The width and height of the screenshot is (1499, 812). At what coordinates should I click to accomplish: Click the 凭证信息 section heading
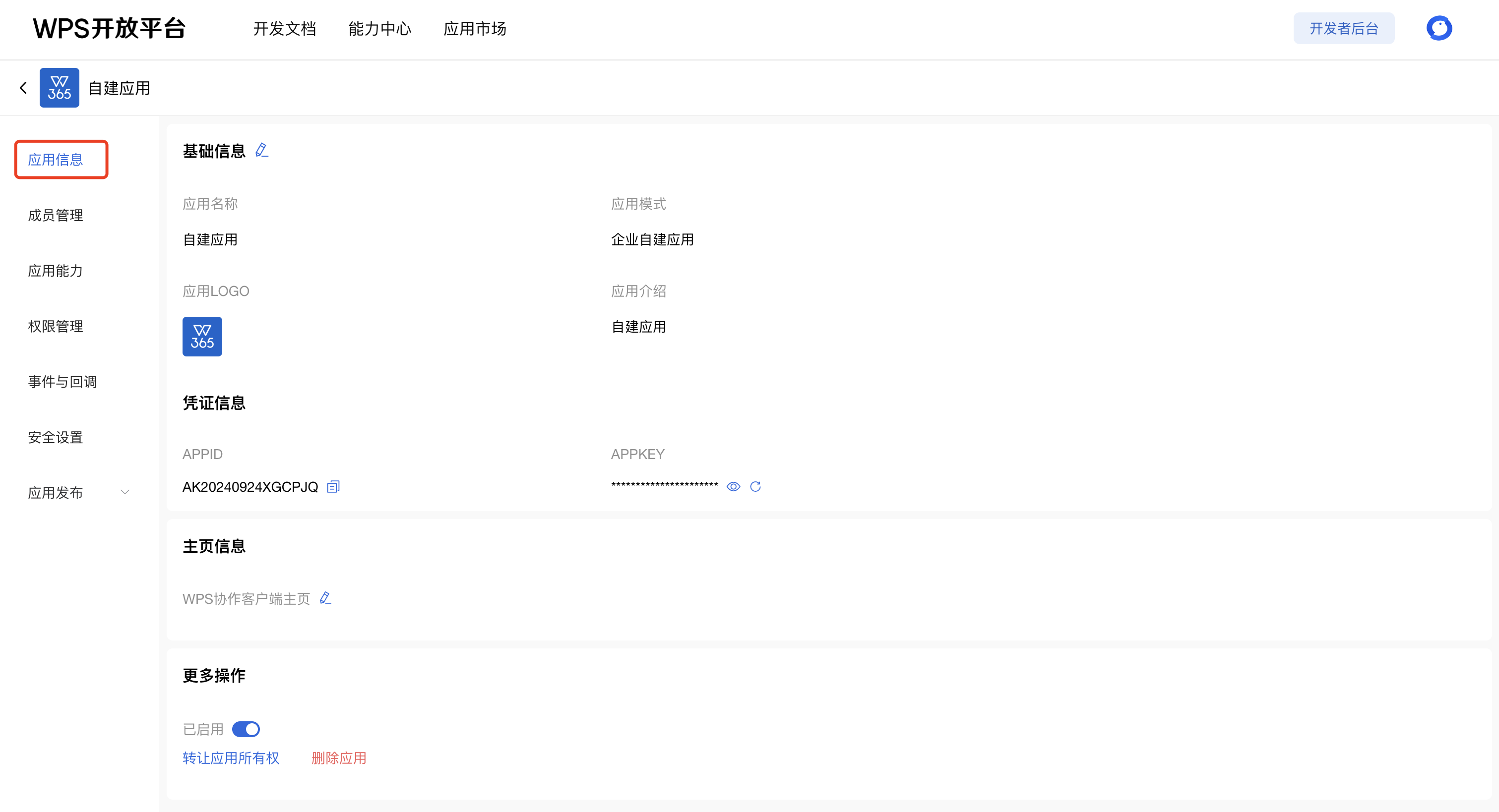[x=214, y=403]
